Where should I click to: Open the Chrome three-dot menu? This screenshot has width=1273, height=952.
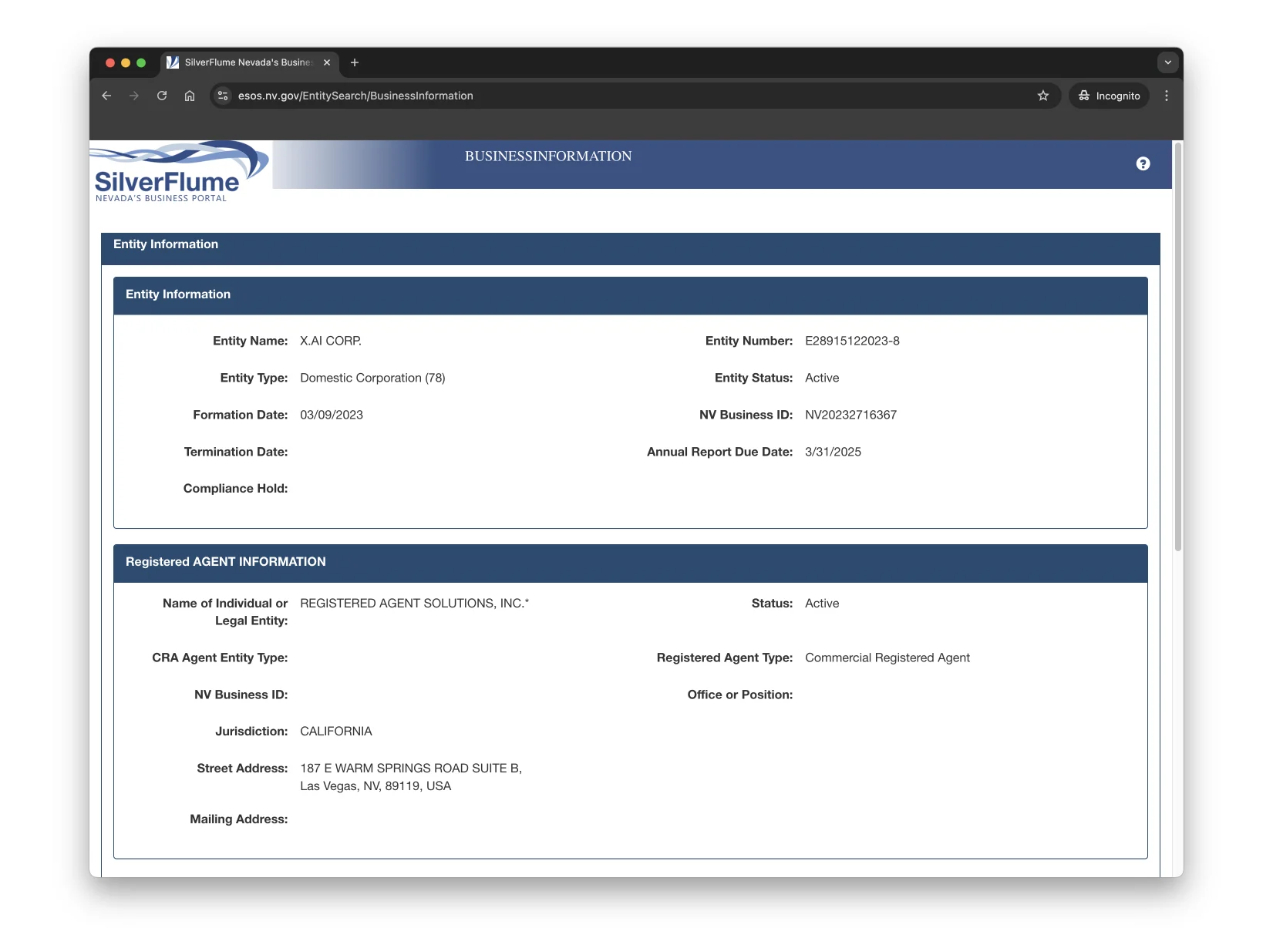coord(1167,96)
